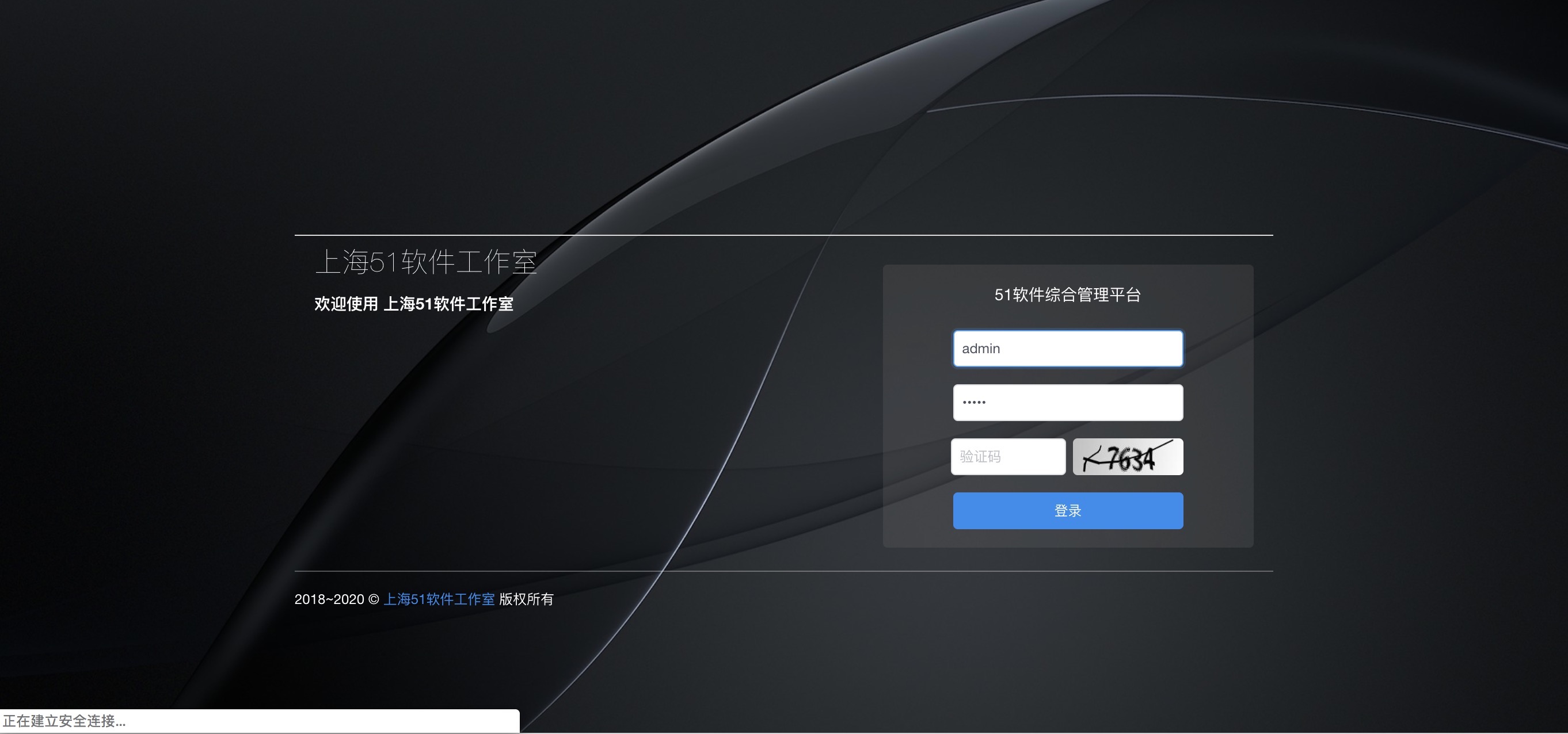Select the admin text inside the username box

pyautogui.click(x=980, y=348)
